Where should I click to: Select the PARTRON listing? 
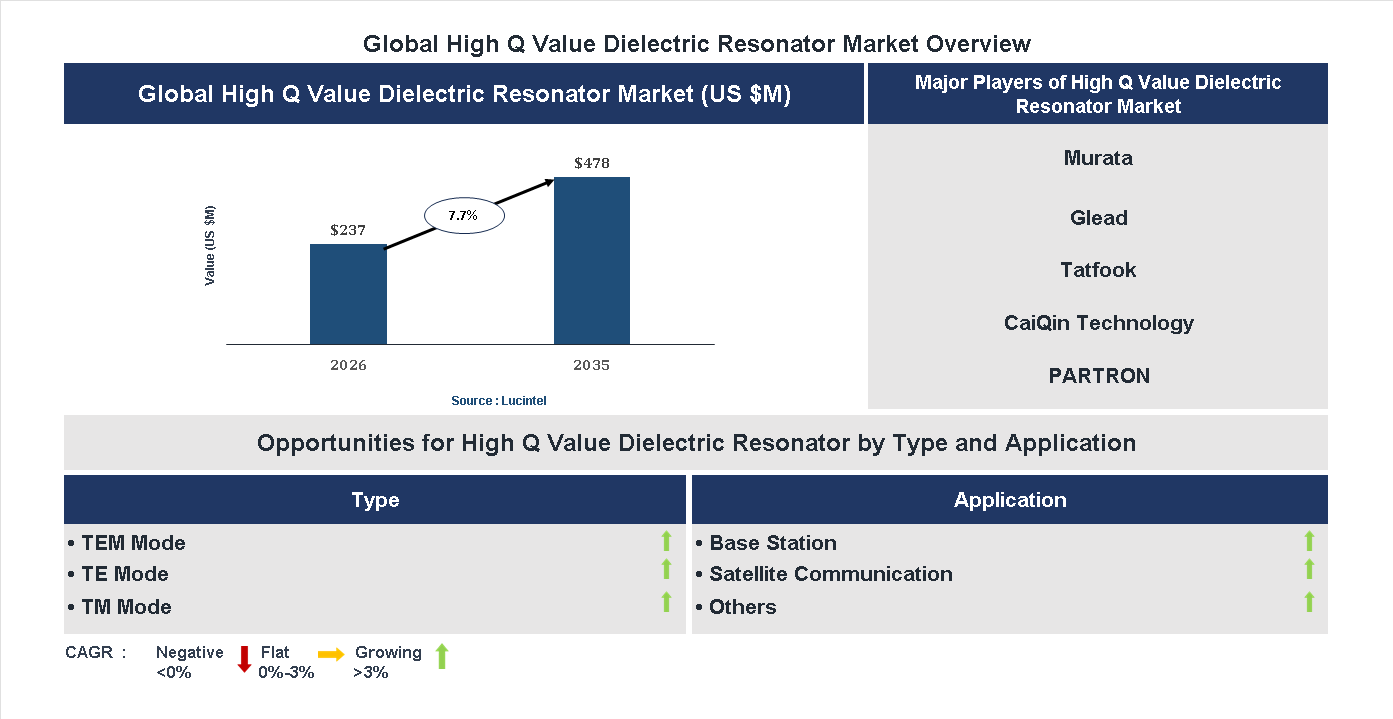click(1098, 375)
